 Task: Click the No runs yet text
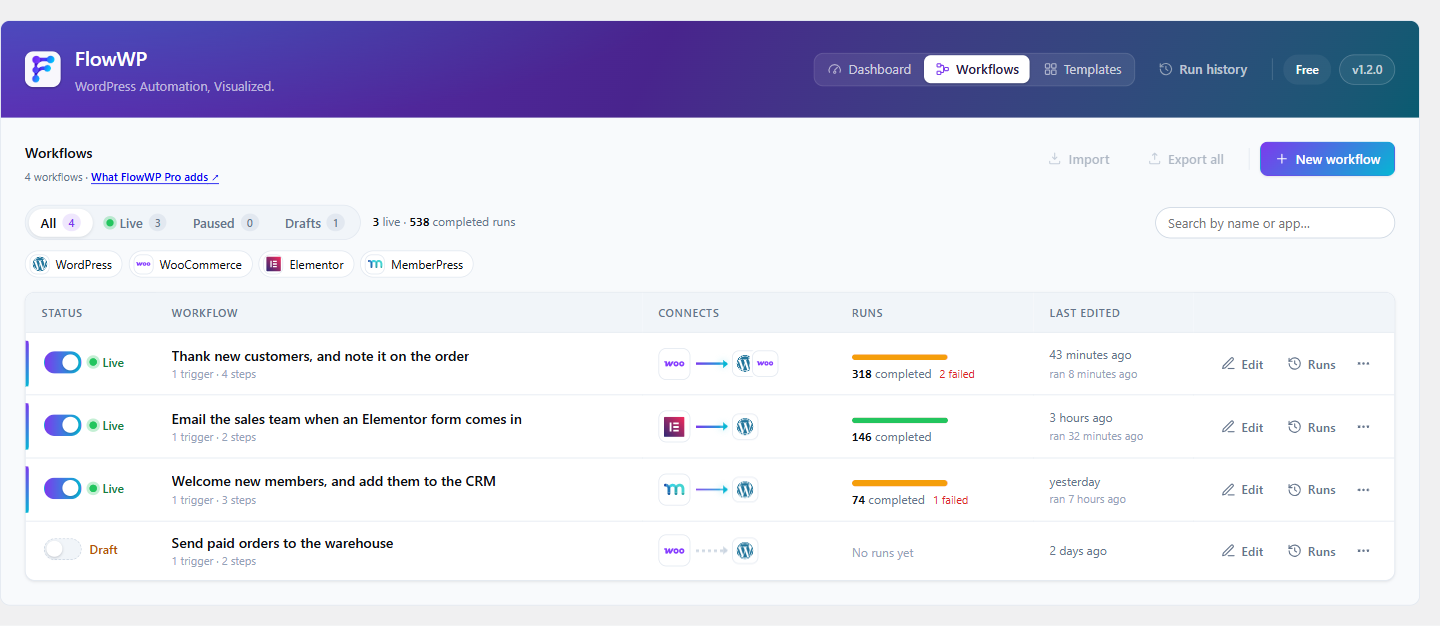pyautogui.click(x=883, y=553)
